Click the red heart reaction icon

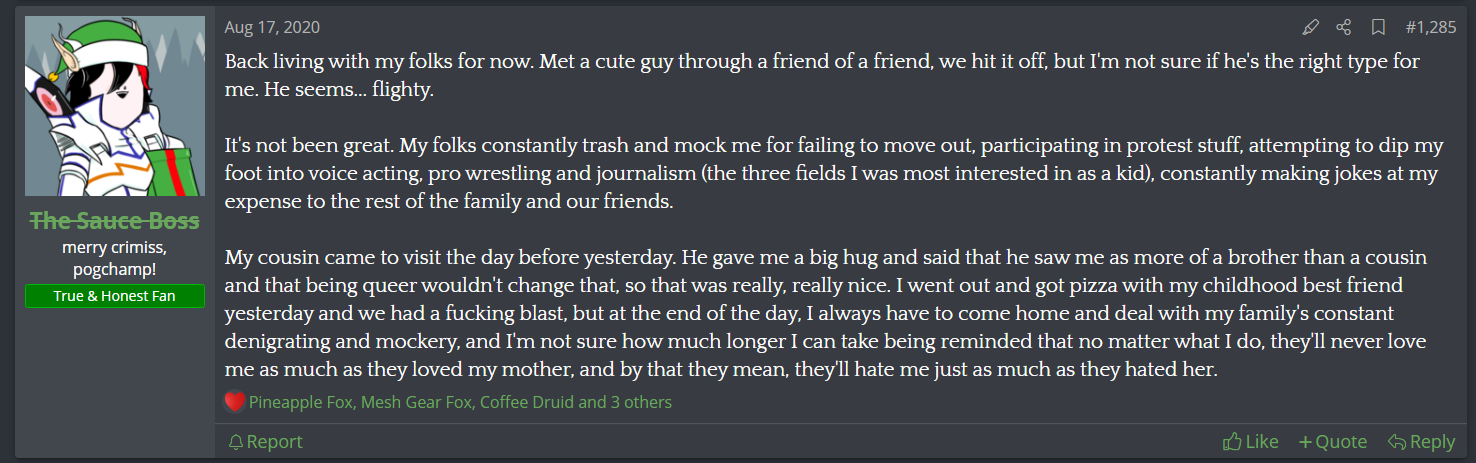(235, 402)
